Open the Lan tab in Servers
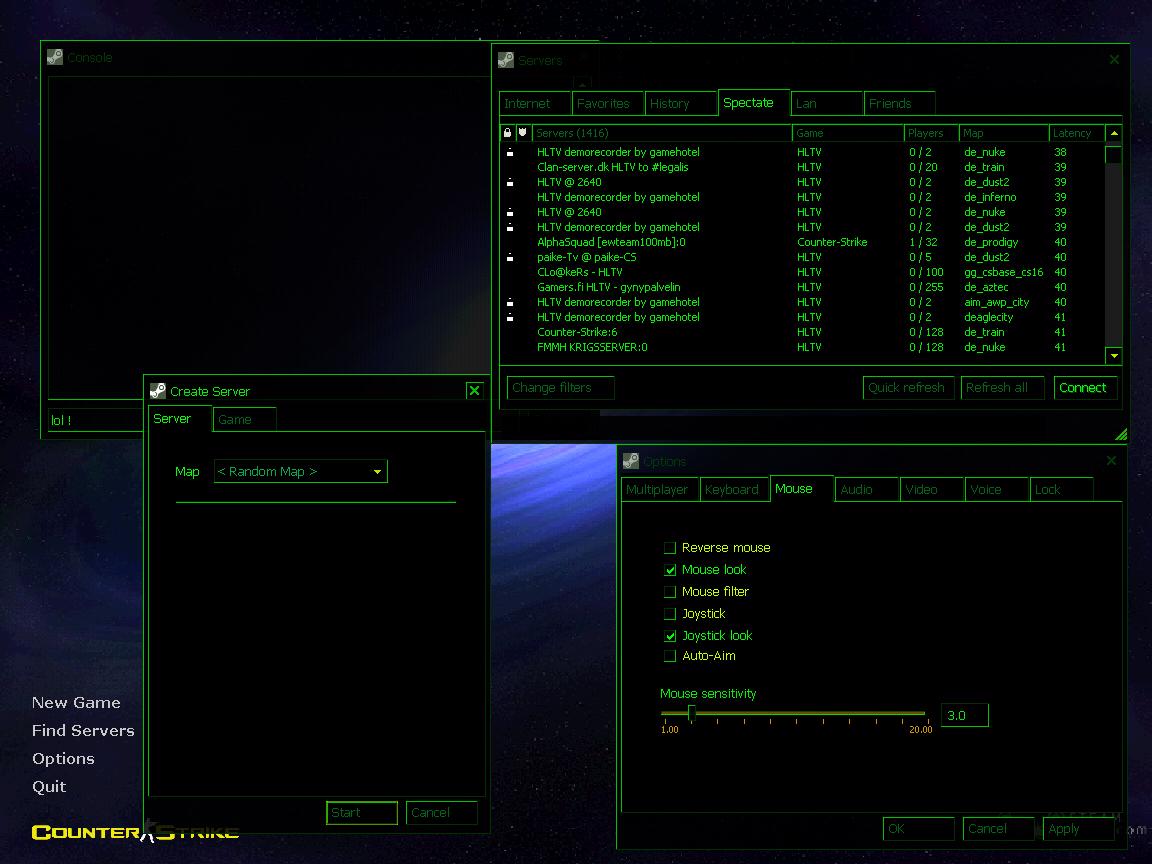Image resolution: width=1152 pixels, height=864 pixels. coord(827,104)
